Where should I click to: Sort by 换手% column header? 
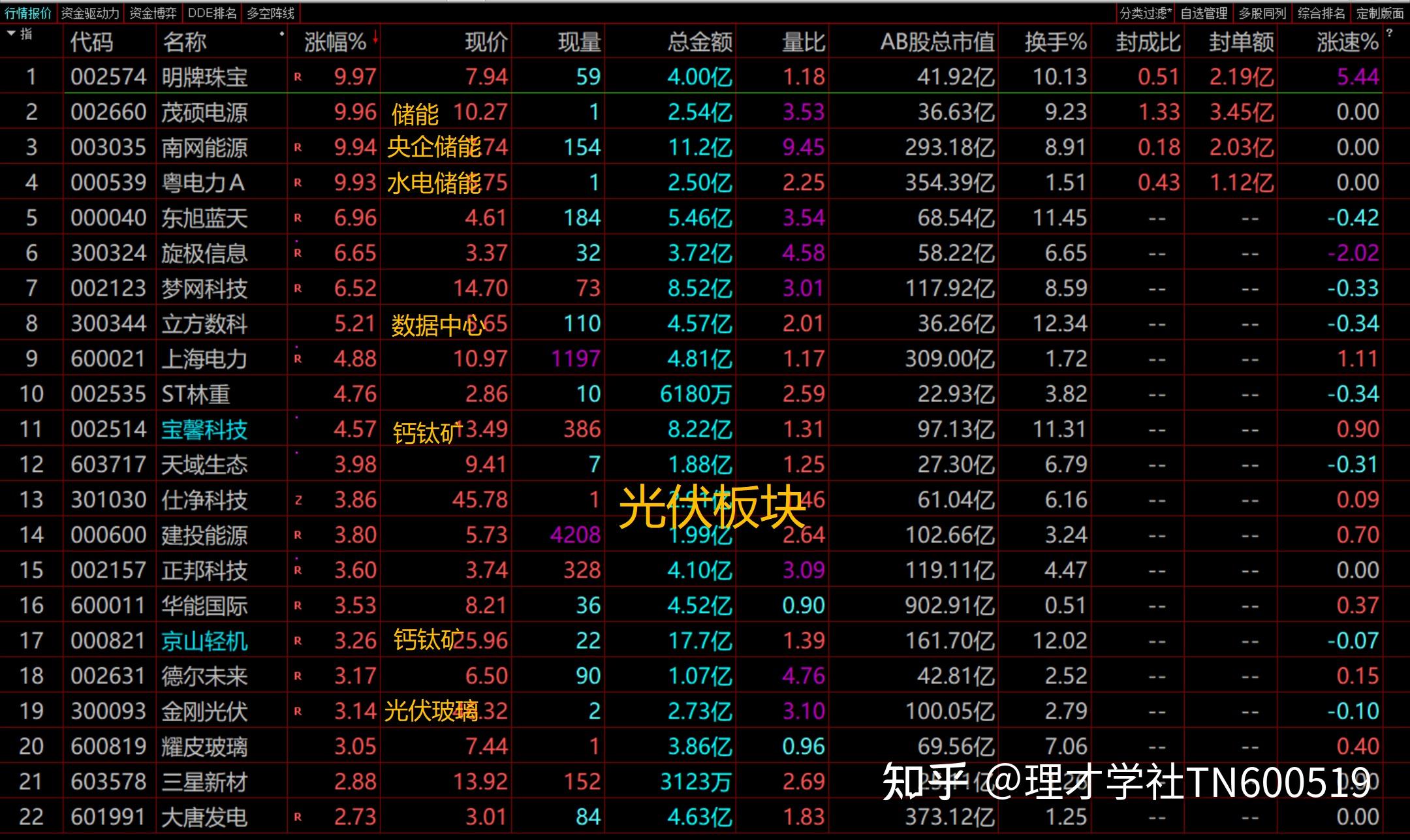(x=1056, y=42)
